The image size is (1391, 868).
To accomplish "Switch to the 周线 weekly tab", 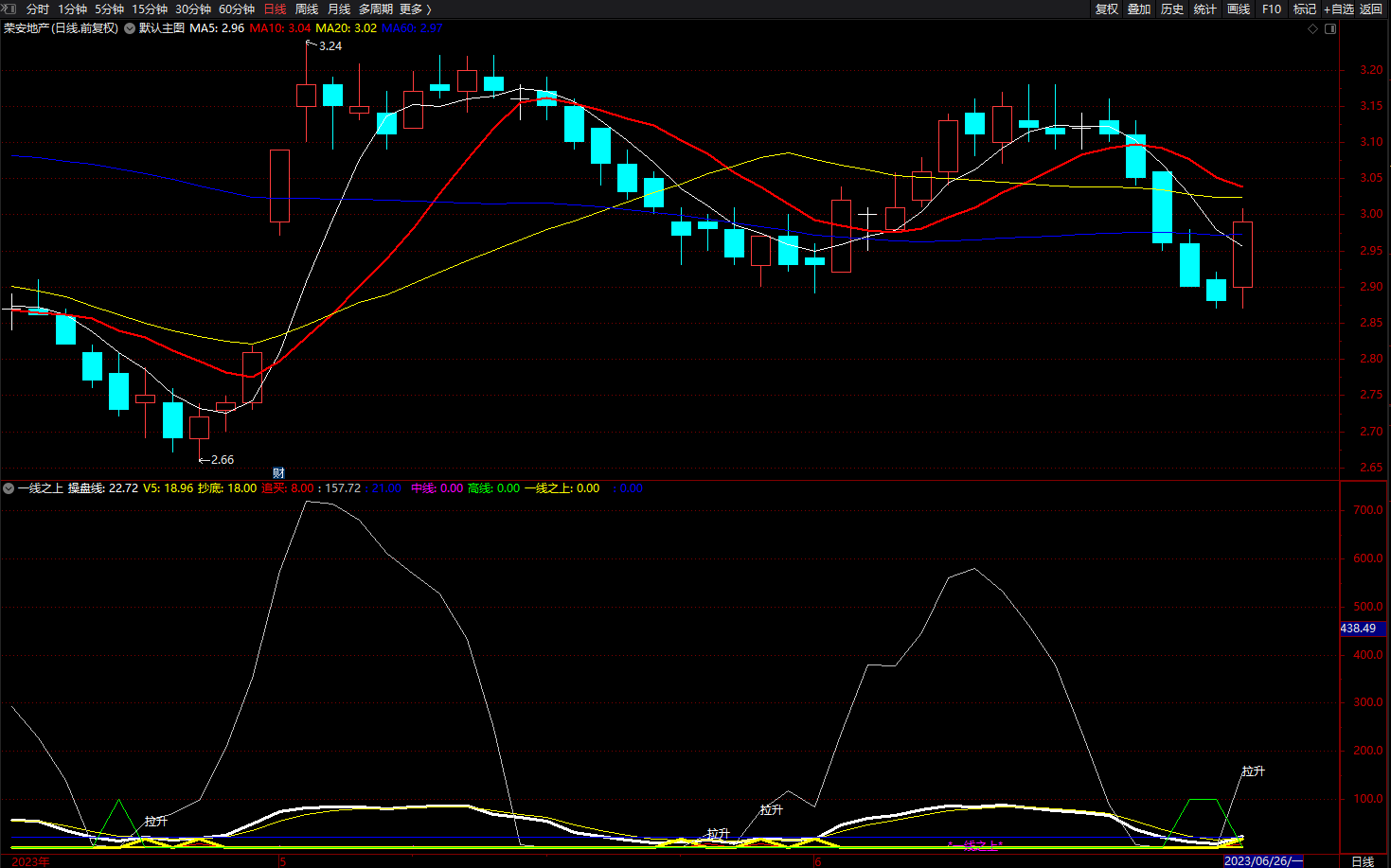I will click(x=306, y=9).
